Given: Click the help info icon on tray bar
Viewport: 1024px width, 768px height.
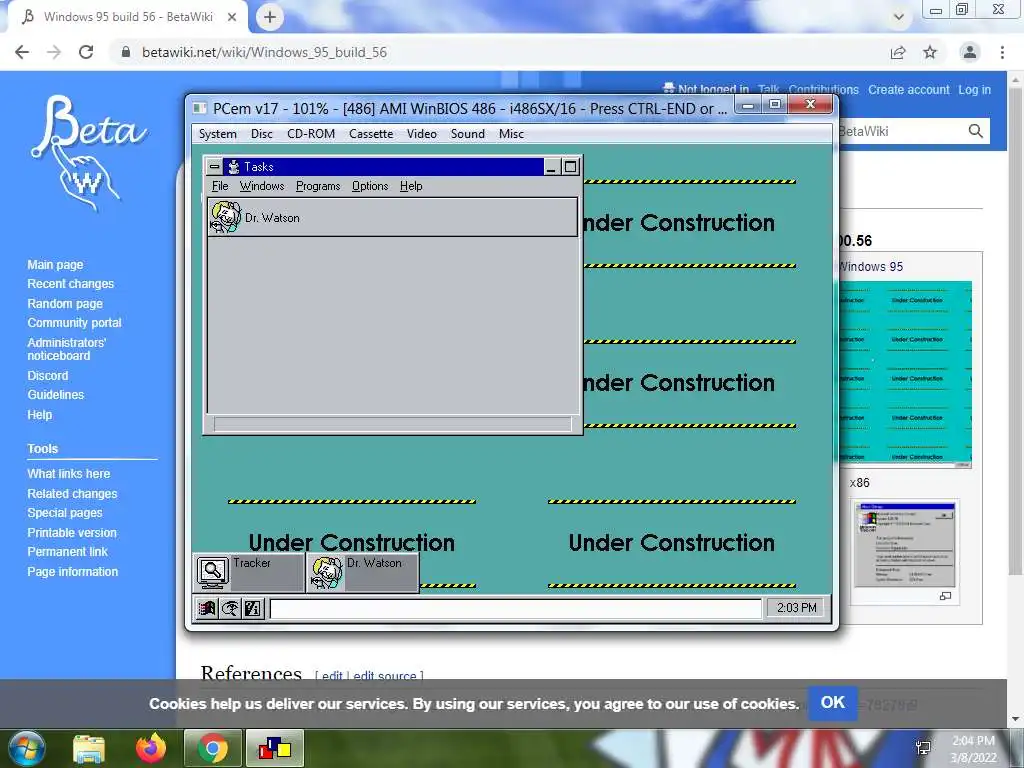Looking at the screenshot, I should click(253, 609).
